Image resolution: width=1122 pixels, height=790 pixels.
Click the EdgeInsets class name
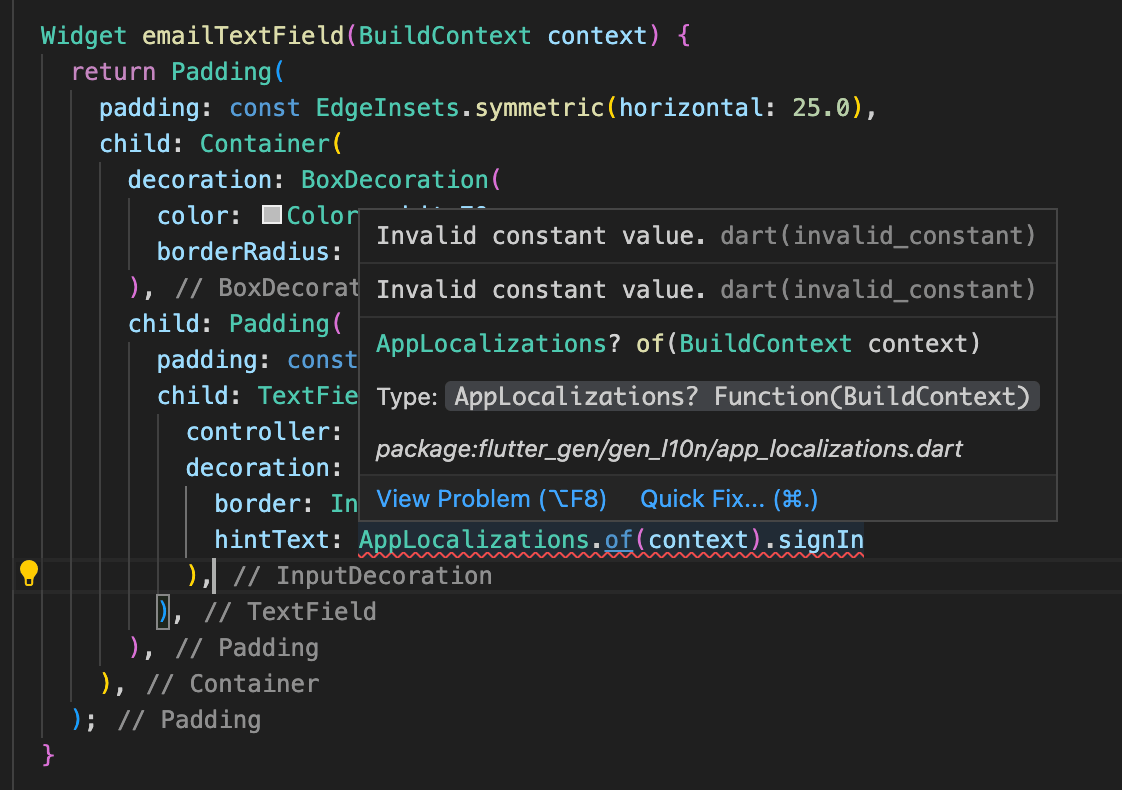point(387,107)
